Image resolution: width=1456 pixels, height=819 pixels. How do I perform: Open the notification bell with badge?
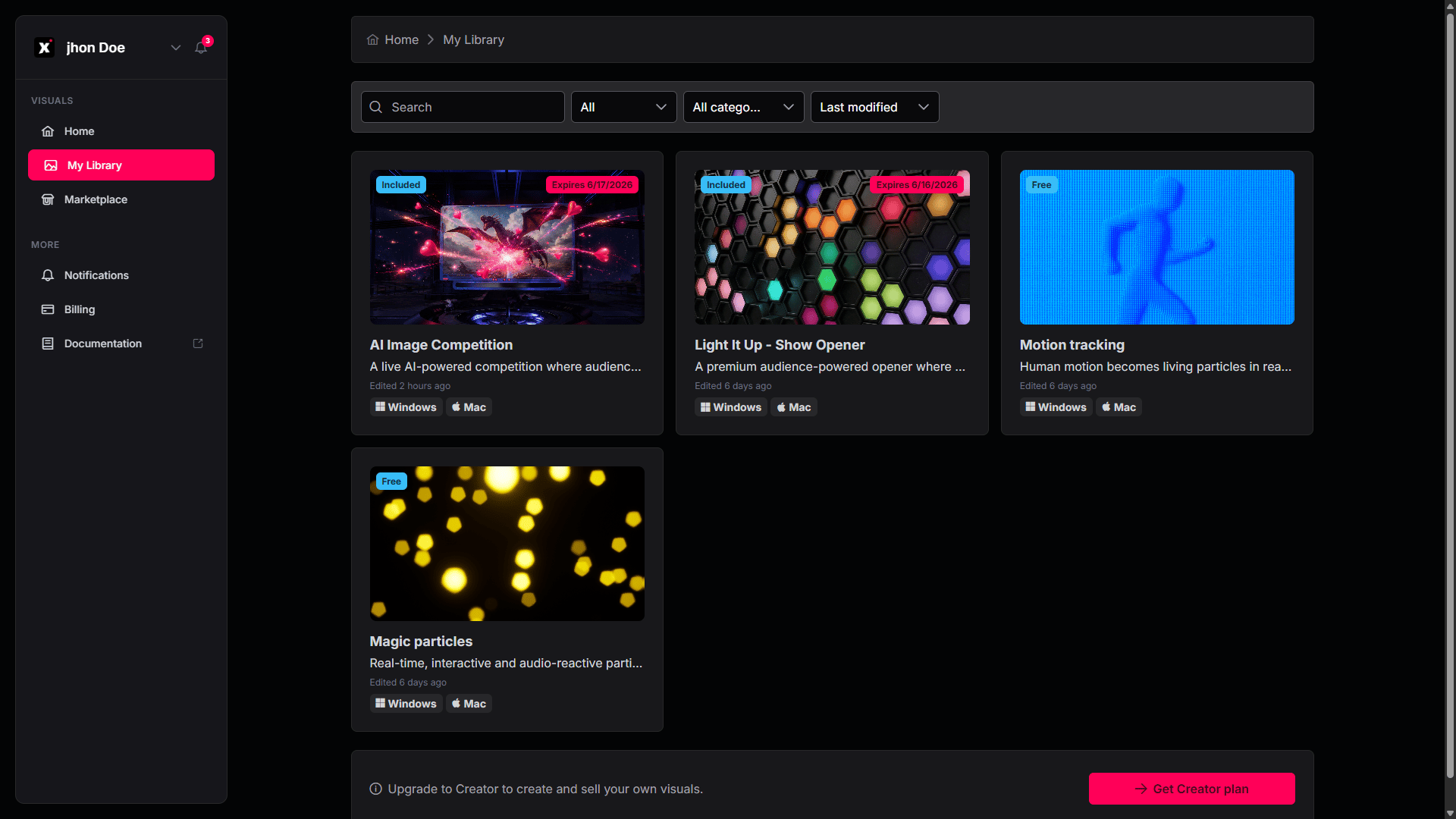pyautogui.click(x=201, y=47)
